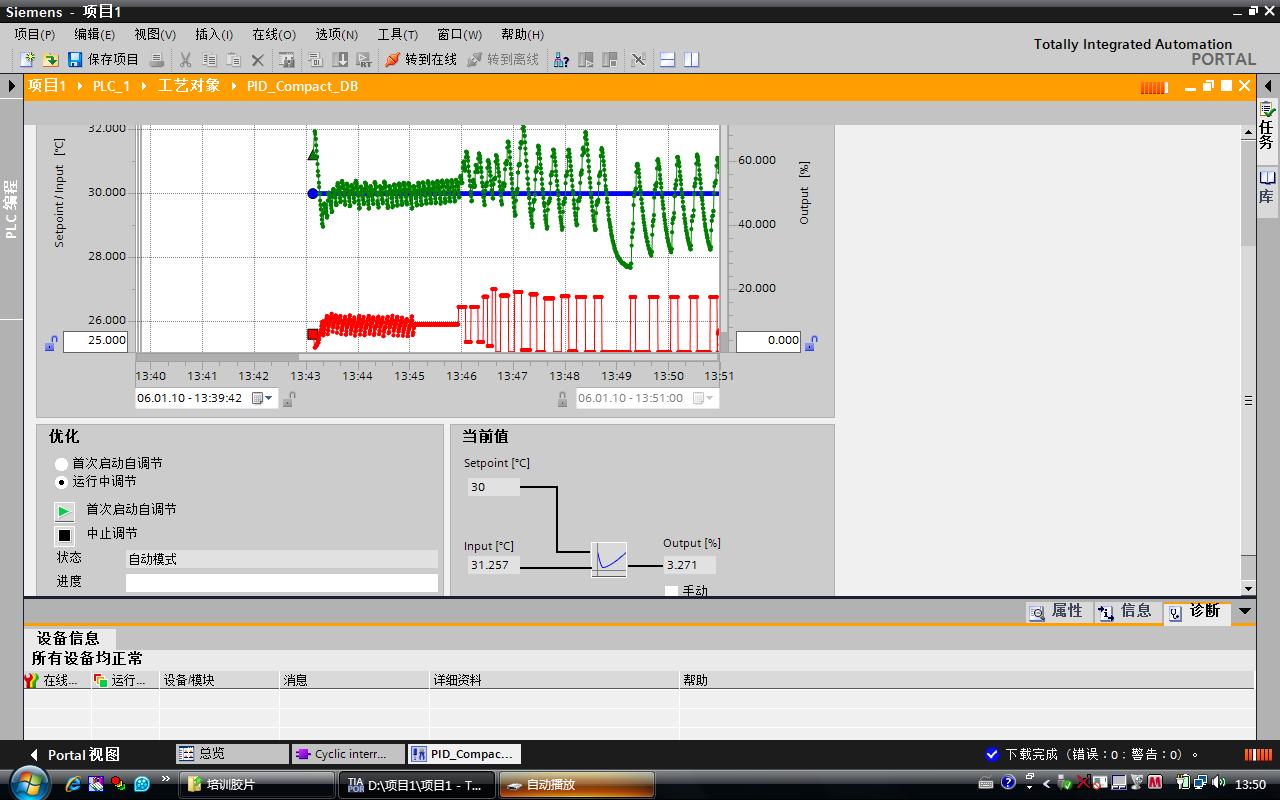Image resolution: width=1280 pixels, height=800 pixels.
Task: Expand the project tree side arrow
Action: [12, 87]
